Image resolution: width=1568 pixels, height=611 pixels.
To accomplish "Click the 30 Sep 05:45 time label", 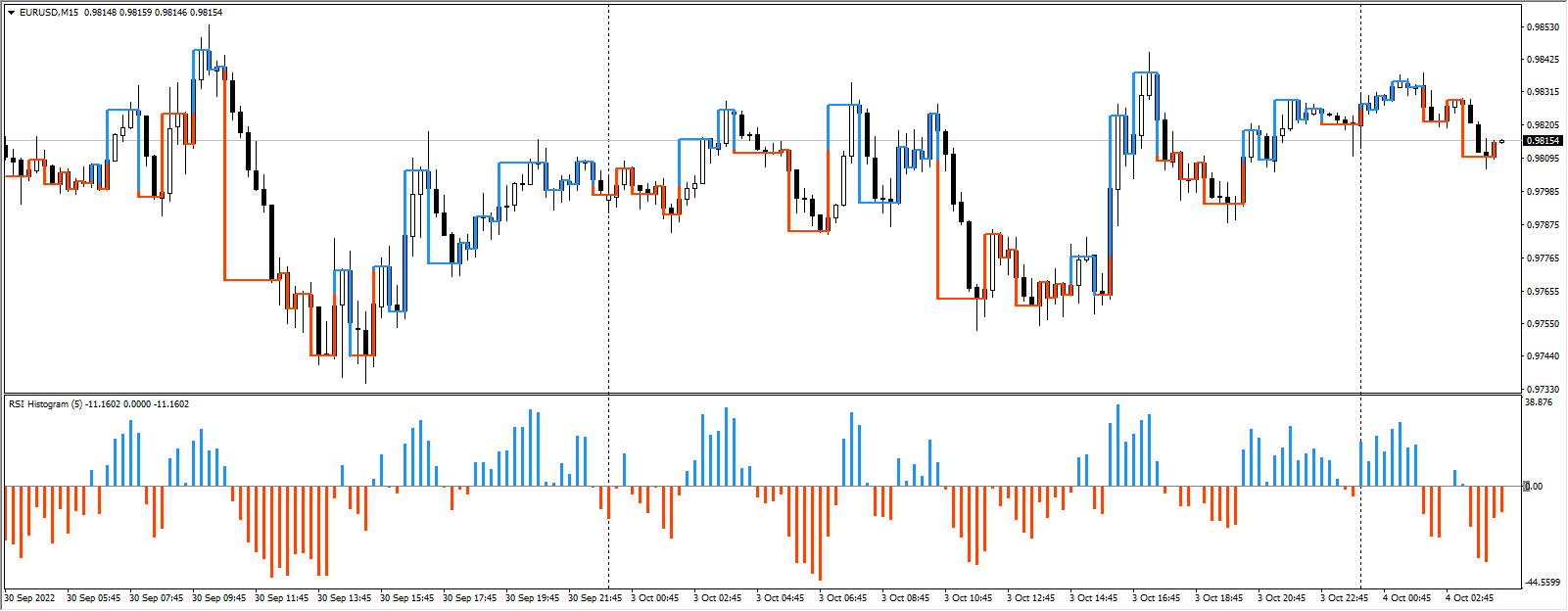I will coord(94,598).
